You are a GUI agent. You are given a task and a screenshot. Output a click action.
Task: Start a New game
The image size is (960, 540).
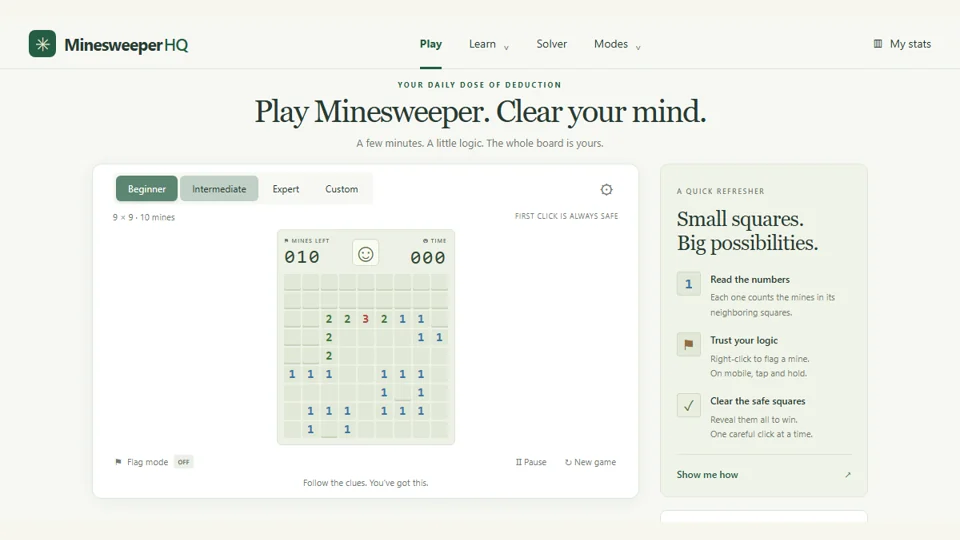(590, 462)
